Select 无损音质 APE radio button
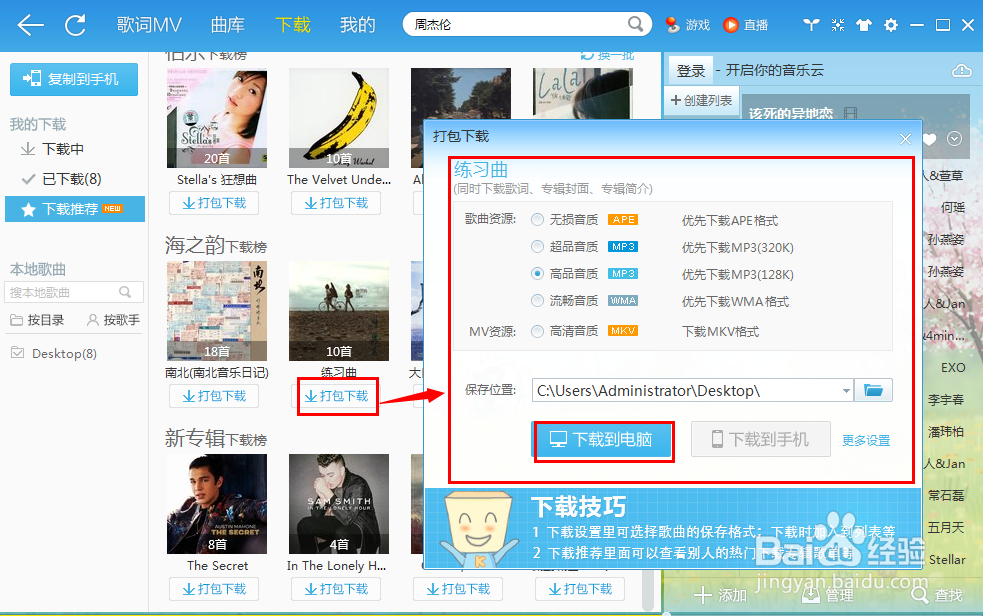Image resolution: width=983 pixels, height=616 pixels. pos(537,220)
